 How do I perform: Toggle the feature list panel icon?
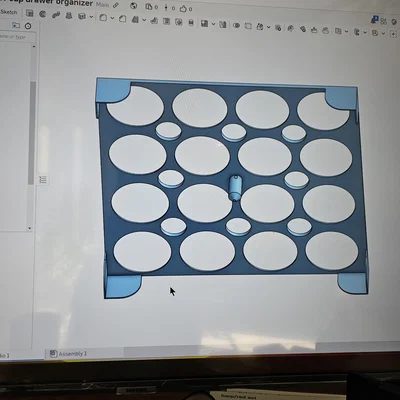(x=43, y=180)
